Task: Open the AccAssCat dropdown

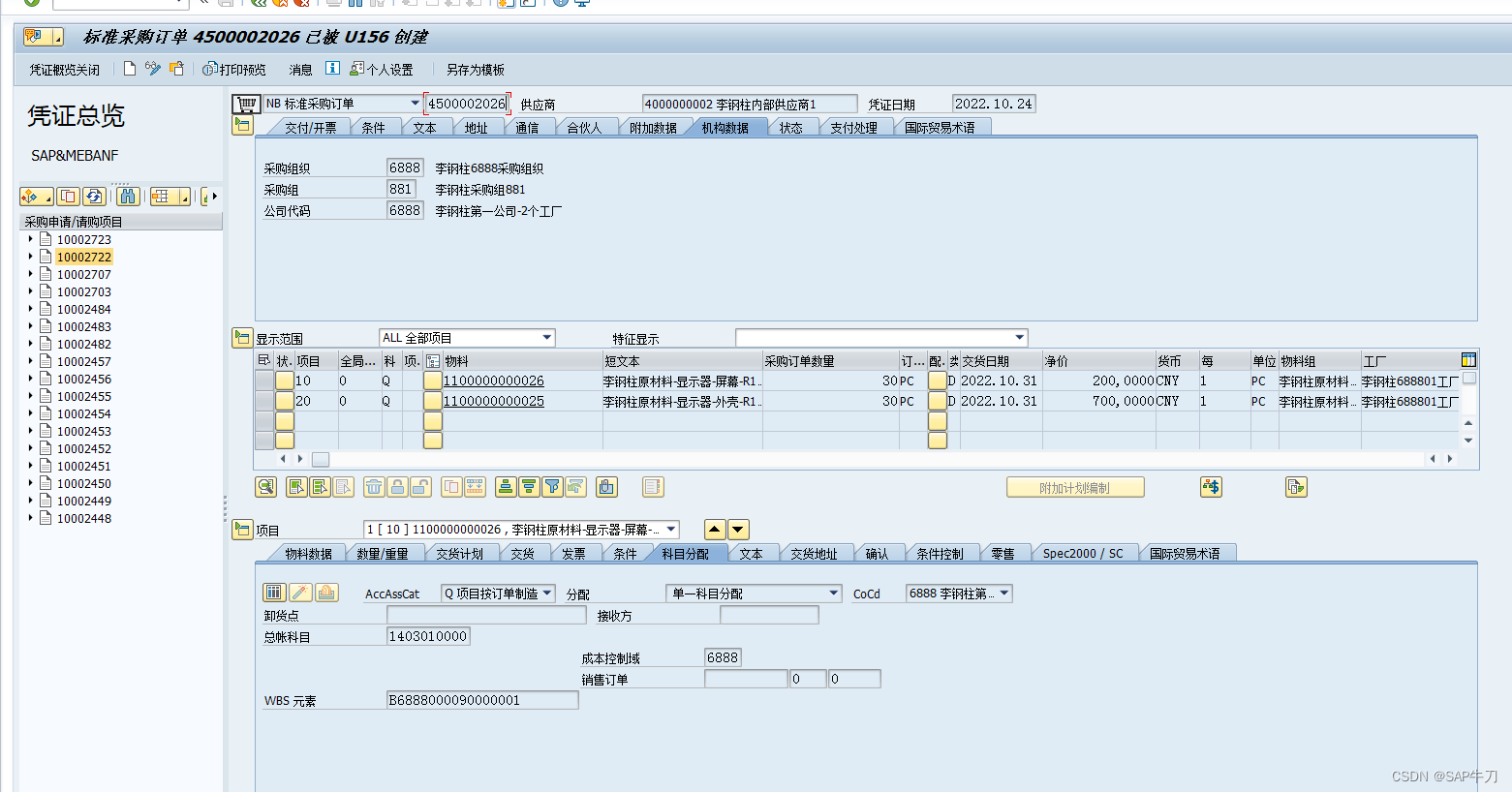Action: pos(547,594)
